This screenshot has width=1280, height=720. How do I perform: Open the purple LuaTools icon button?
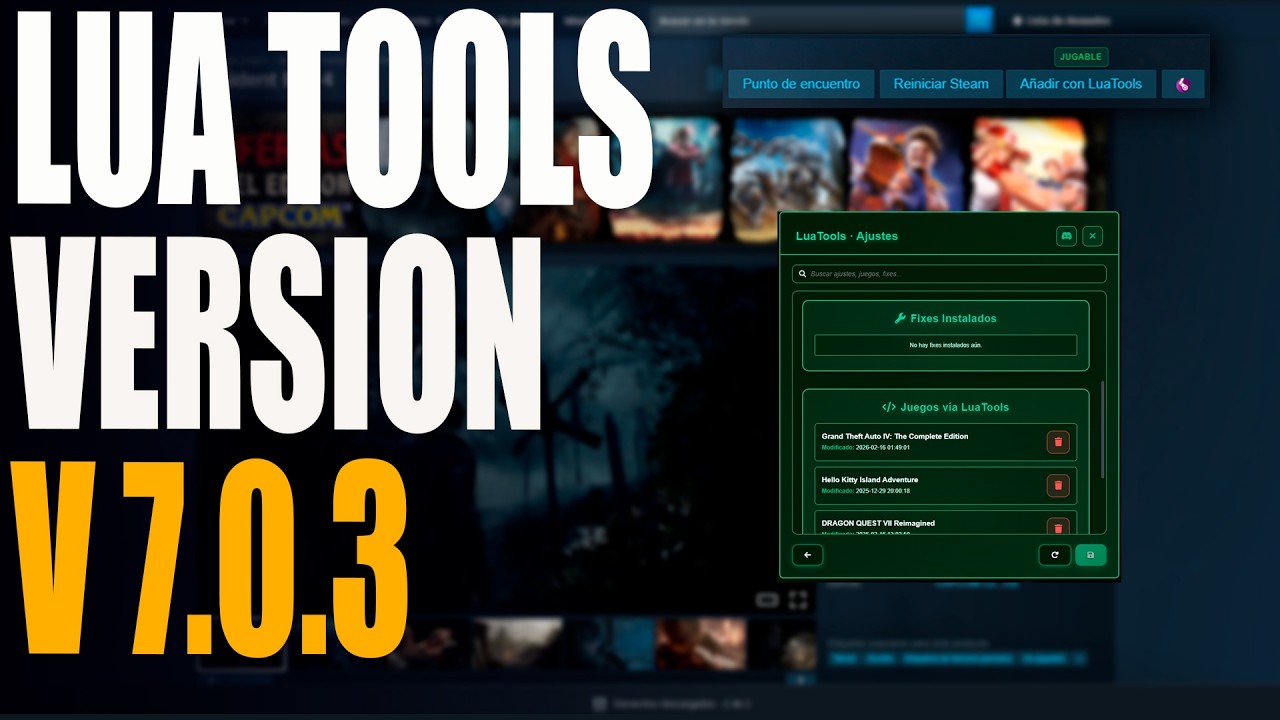click(x=1183, y=84)
